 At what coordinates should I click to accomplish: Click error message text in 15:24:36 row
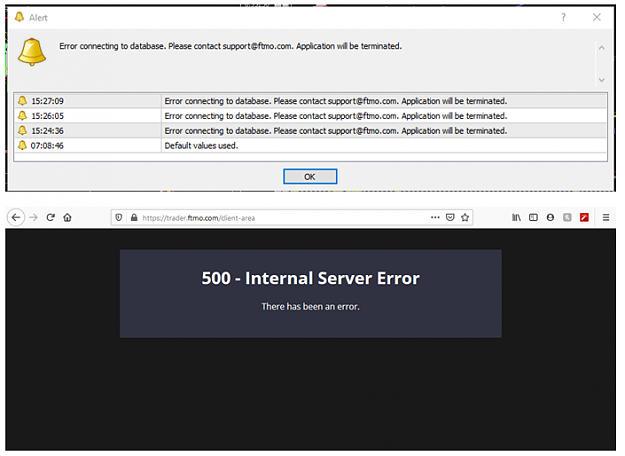tap(336, 131)
